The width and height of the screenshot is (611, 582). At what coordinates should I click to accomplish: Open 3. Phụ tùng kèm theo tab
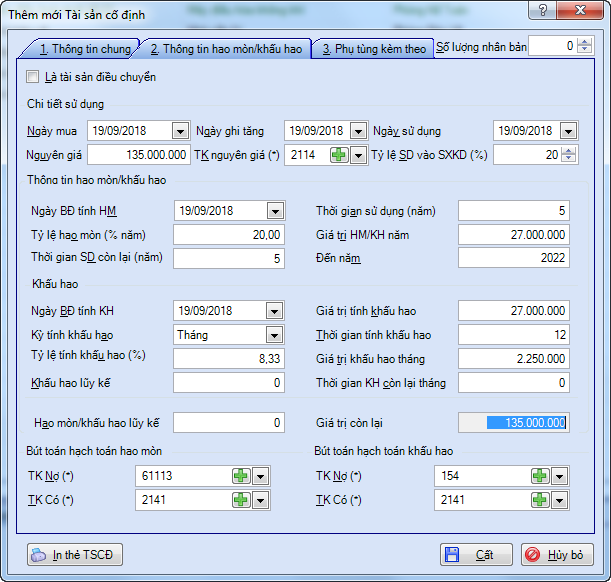click(x=374, y=49)
